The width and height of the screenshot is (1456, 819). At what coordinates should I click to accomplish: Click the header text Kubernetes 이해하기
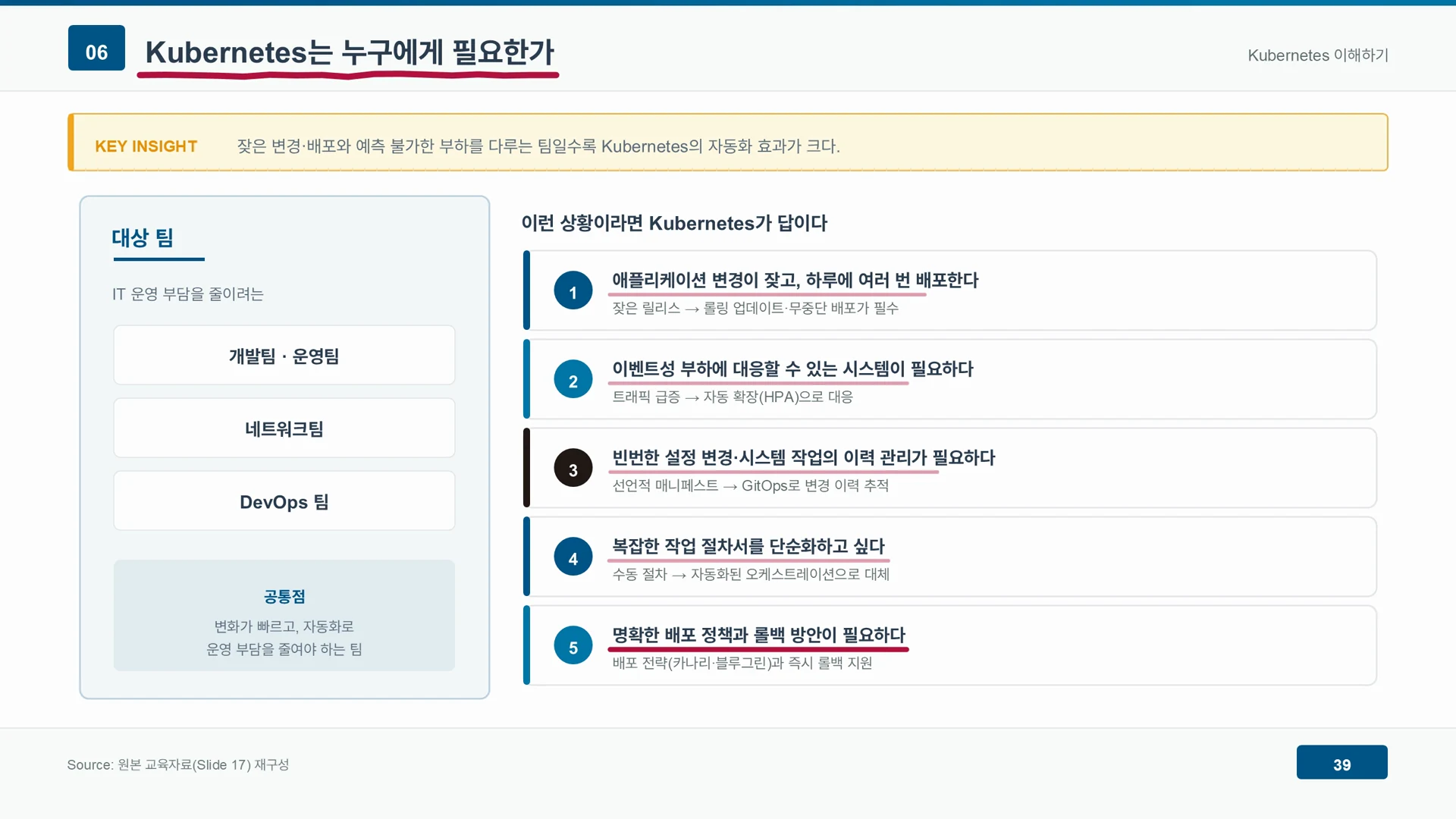(1318, 55)
